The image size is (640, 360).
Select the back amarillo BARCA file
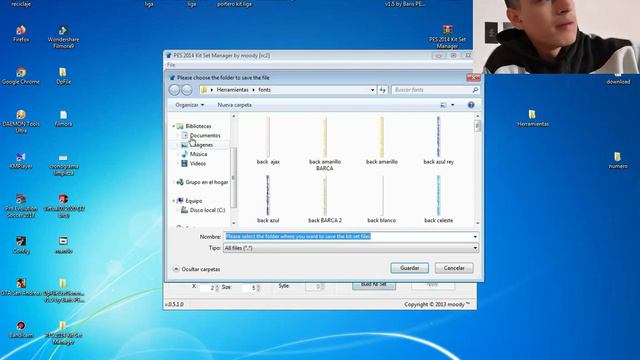[x=325, y=144]
